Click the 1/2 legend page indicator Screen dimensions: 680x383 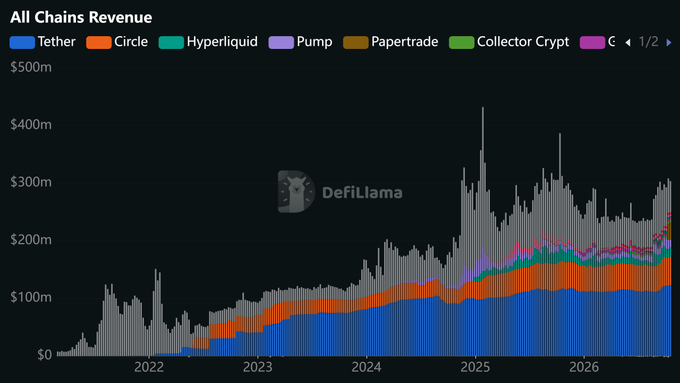648,42
